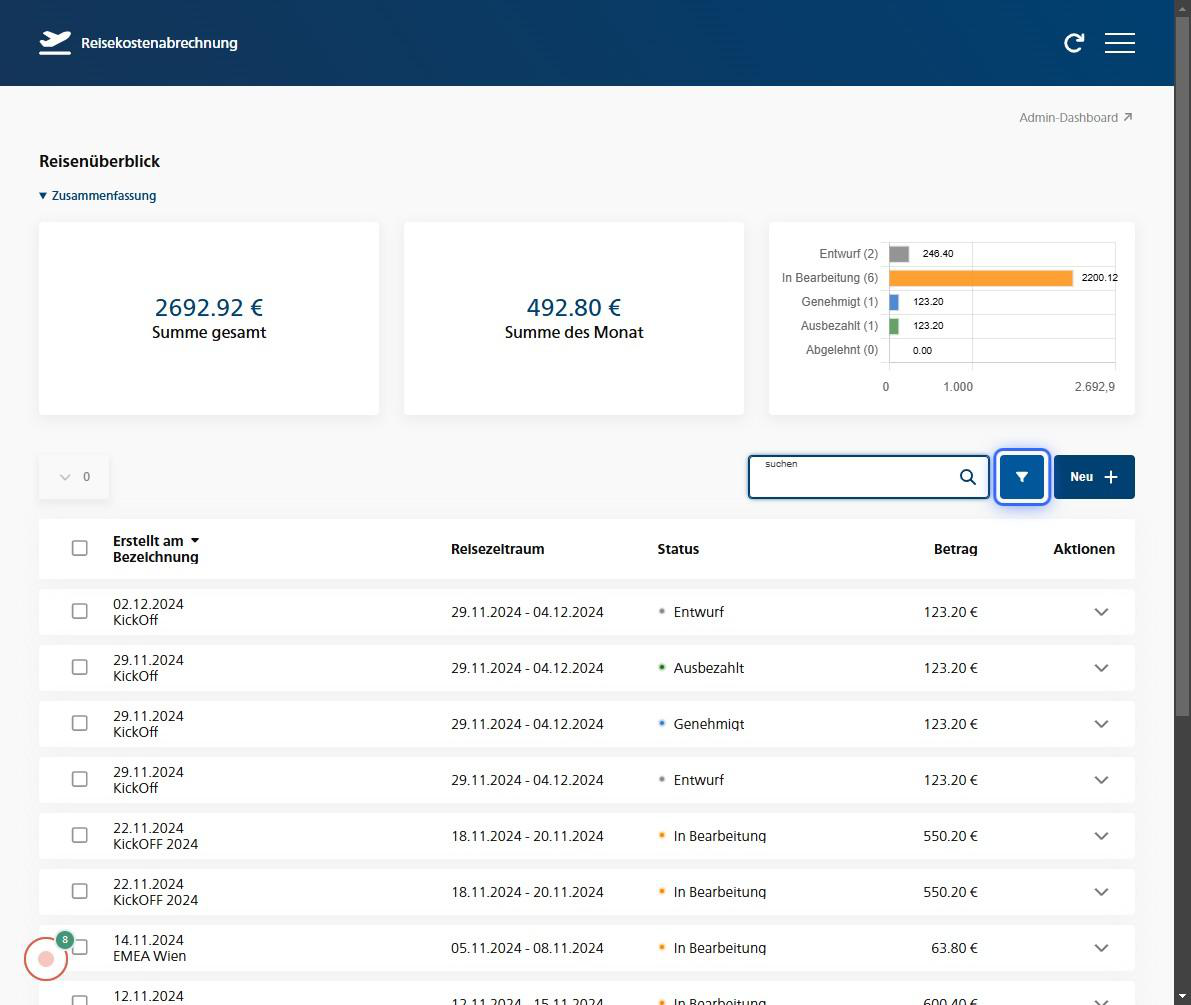Click the funnel filter icon button
The height and width of the screenshot is (1005, 1191).
[1022, 477]
